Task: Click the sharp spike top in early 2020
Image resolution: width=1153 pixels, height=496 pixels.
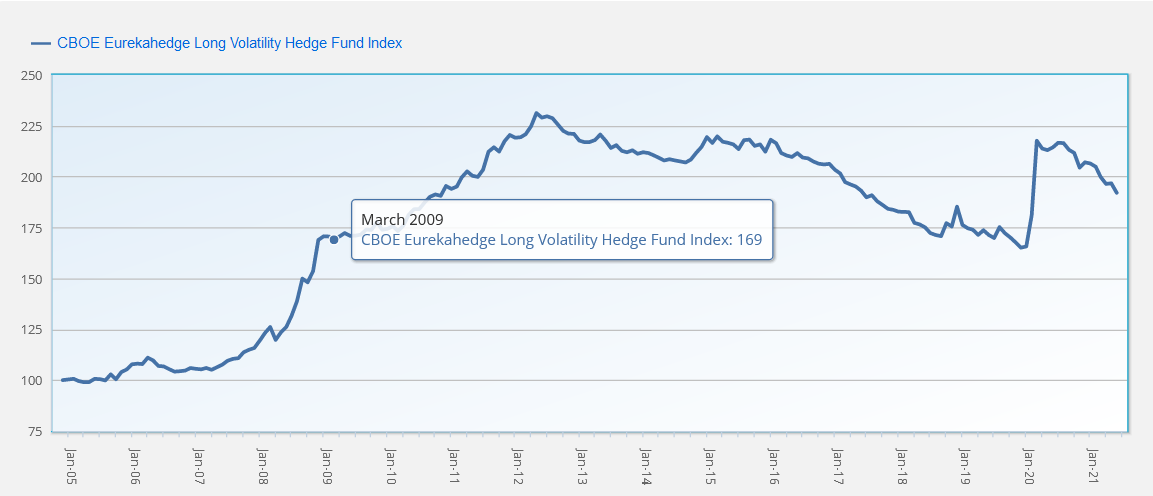Action: (x=1037, y=141)
